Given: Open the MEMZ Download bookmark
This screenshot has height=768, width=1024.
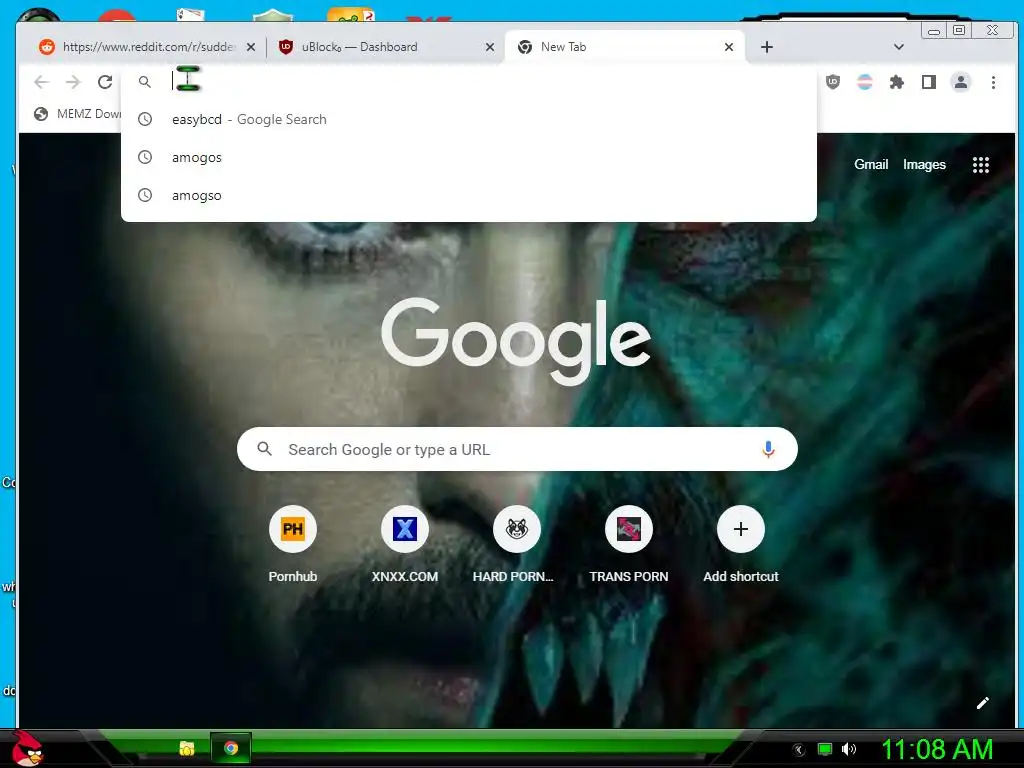Looking at the screenshot, I should (x=77, y=114).
